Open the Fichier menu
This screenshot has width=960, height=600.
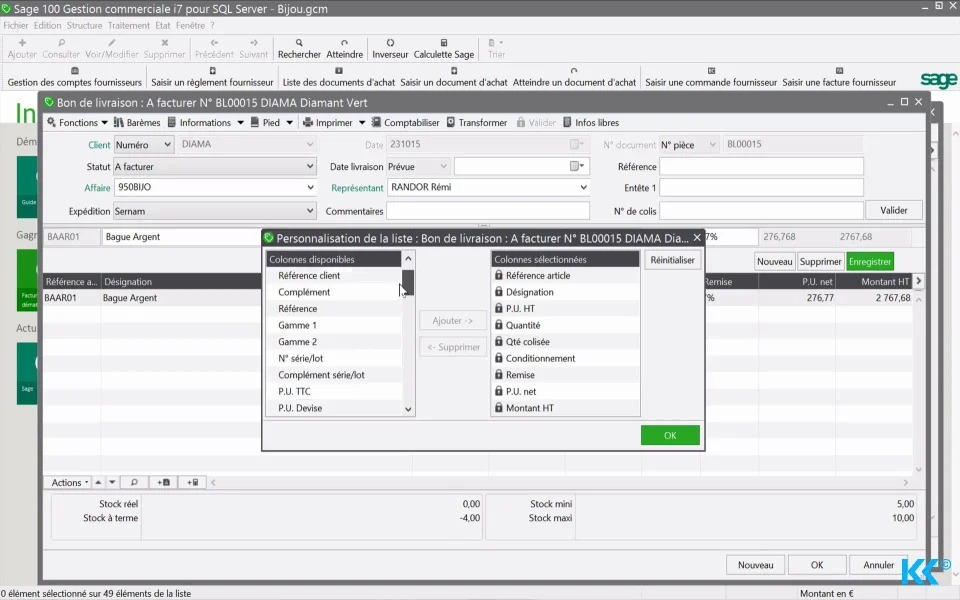point(16,26)
